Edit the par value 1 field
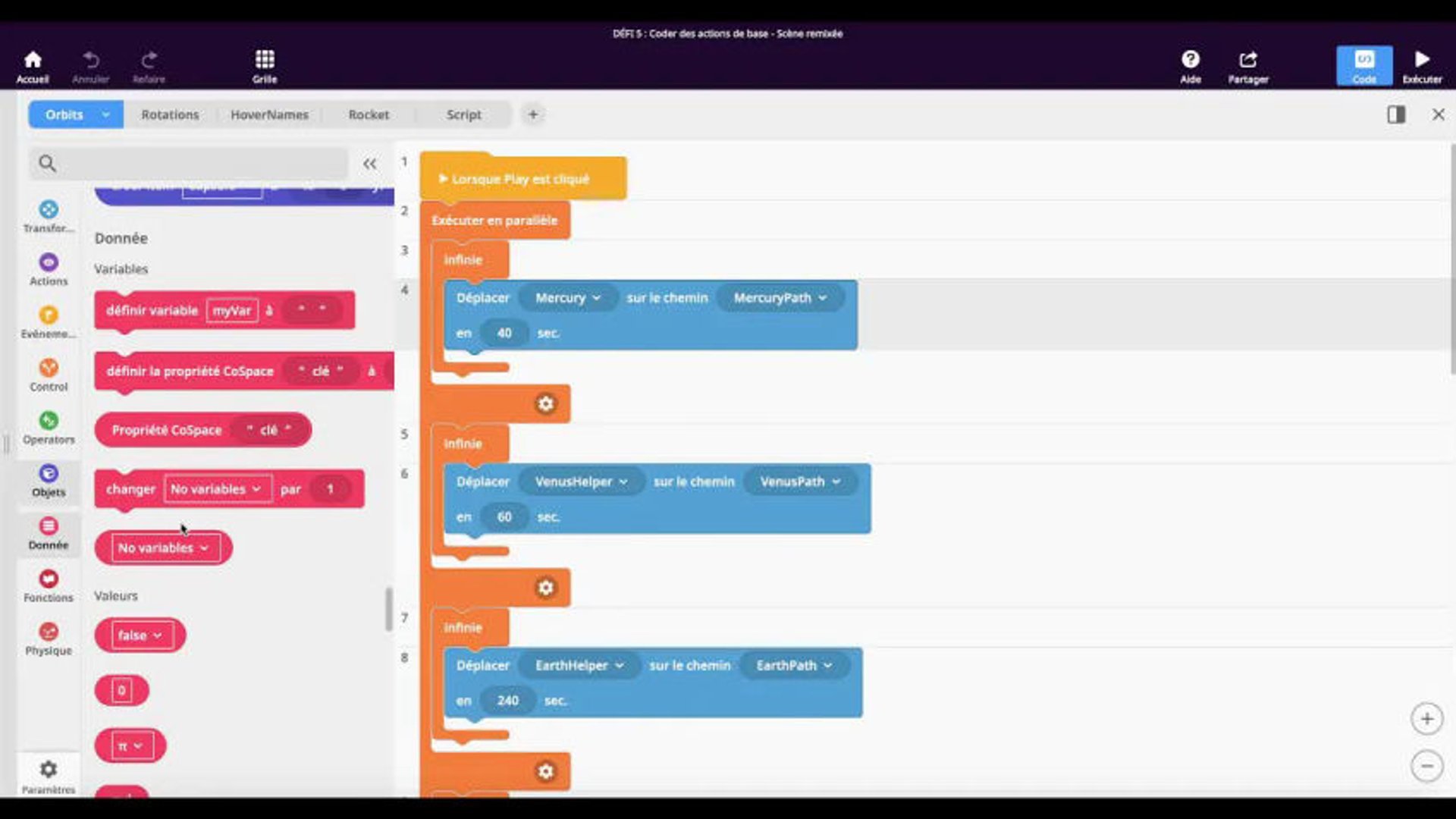The height and width of the screenshot is (819, 1456). 330,489
